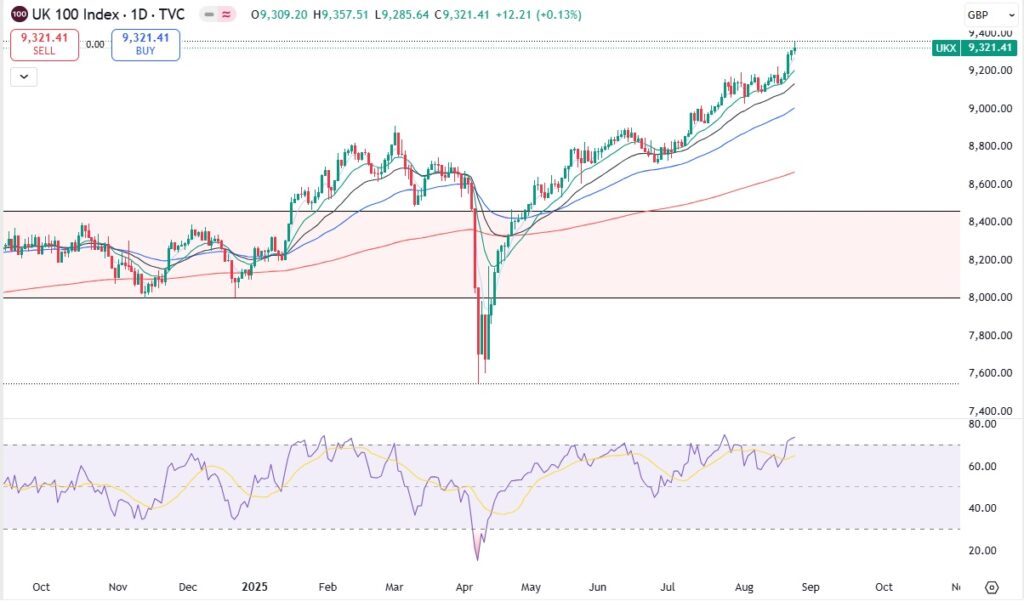This screenshot has width=1024, height=601.
Task: Click the red dash icon beside the title
Action: pyautogui.click(x=209, y=14)
